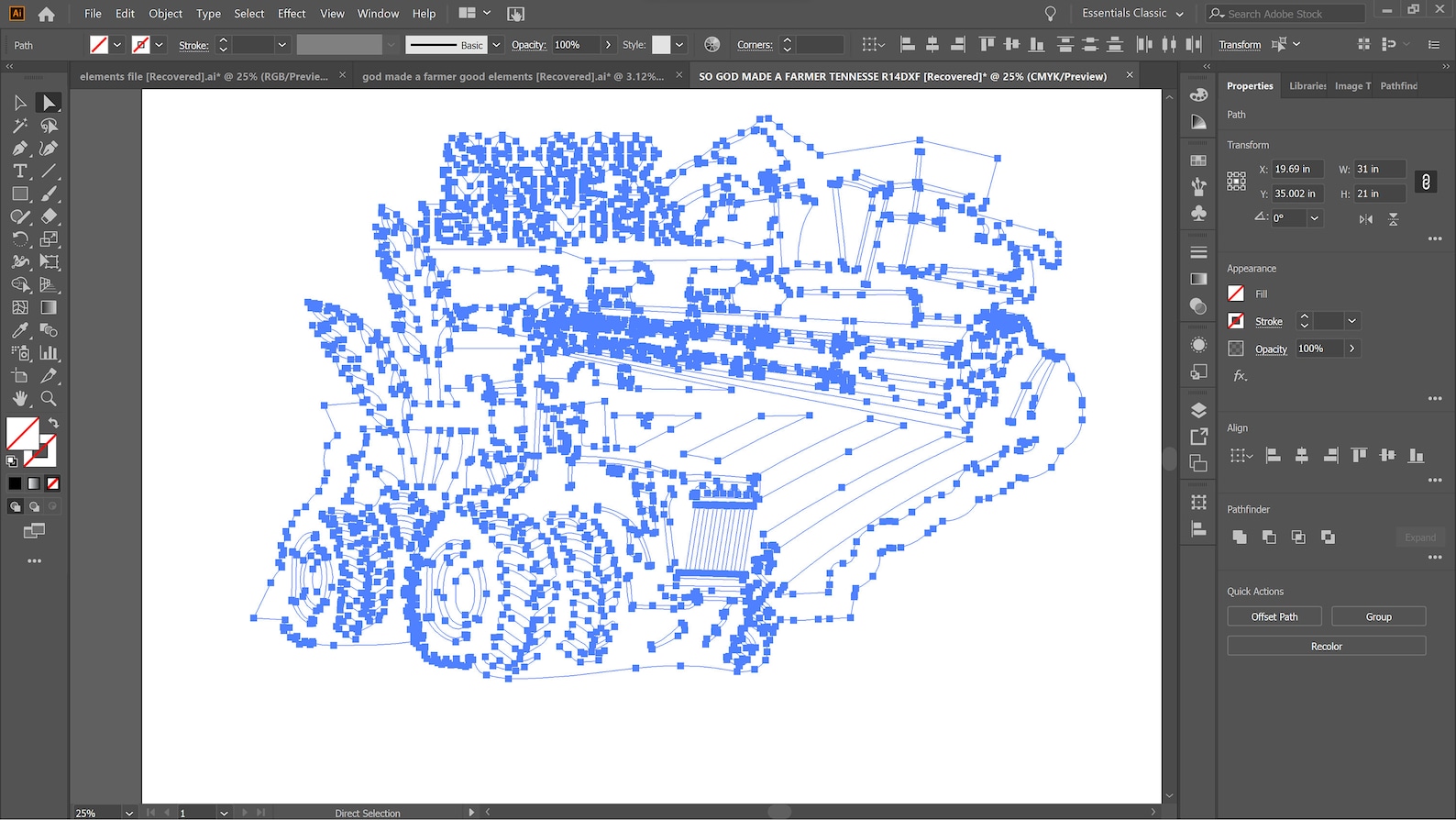Viewport: 1456px width, 820px height.
Task: Set the toolbar color mode to None
Action: point(53,483)
